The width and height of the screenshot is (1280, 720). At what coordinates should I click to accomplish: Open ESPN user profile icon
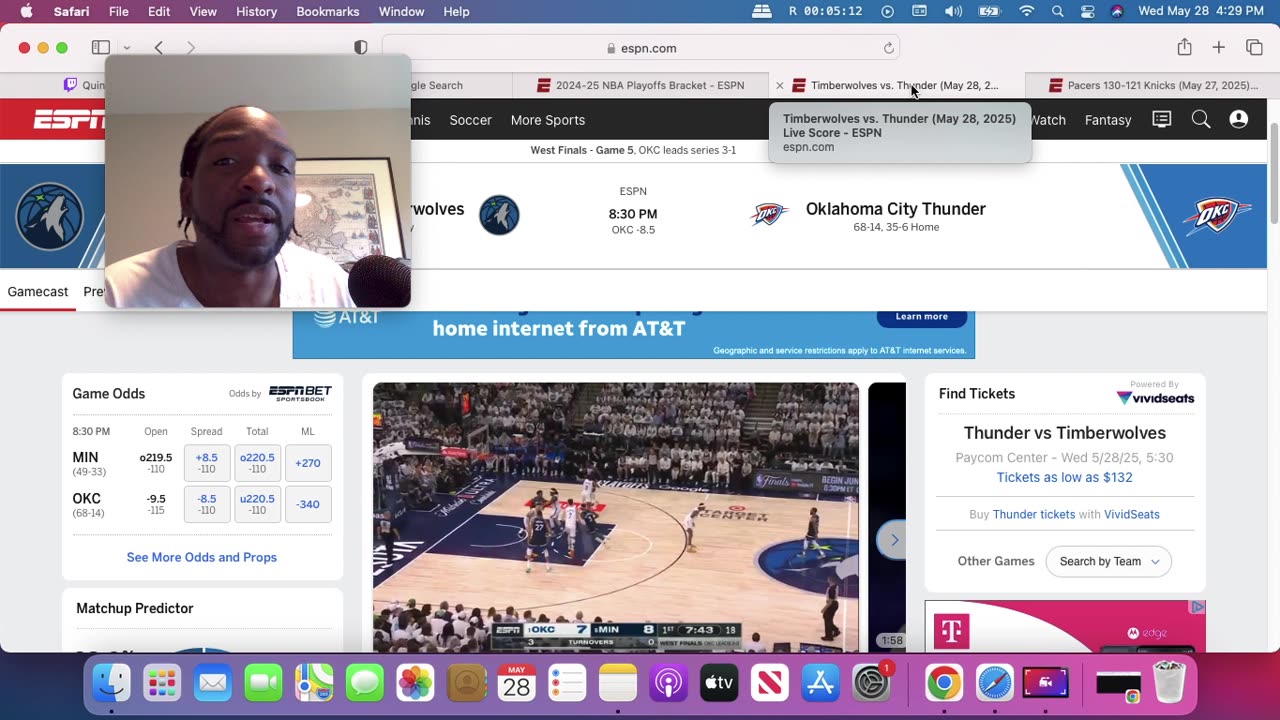pyautogui.click(x=1239, y=120)
